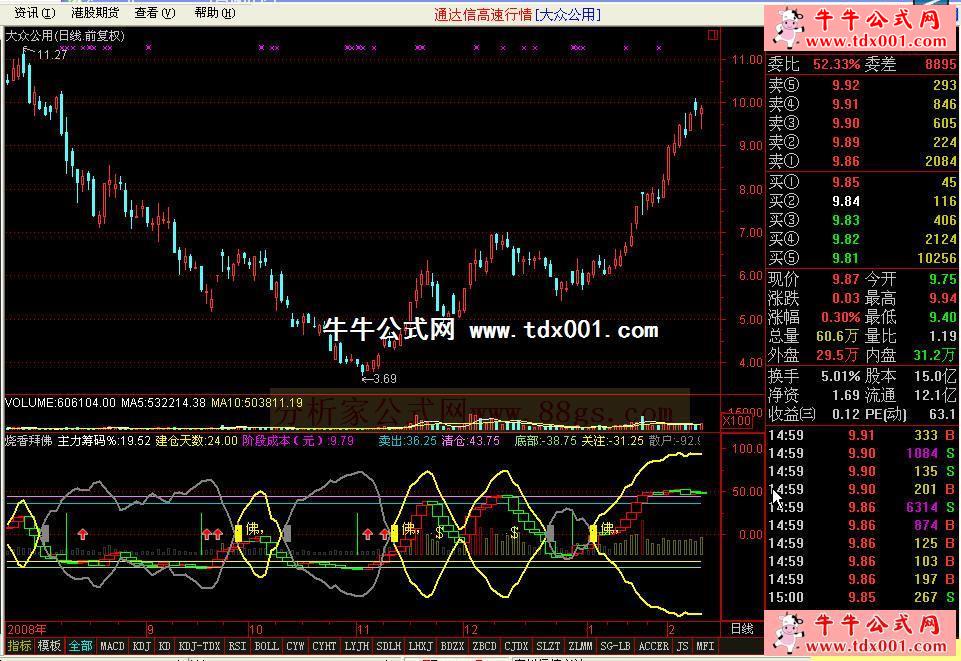The image size is (961, 661).
Task: Select the CJDX indicator tab
Action: tap(516, 646)
